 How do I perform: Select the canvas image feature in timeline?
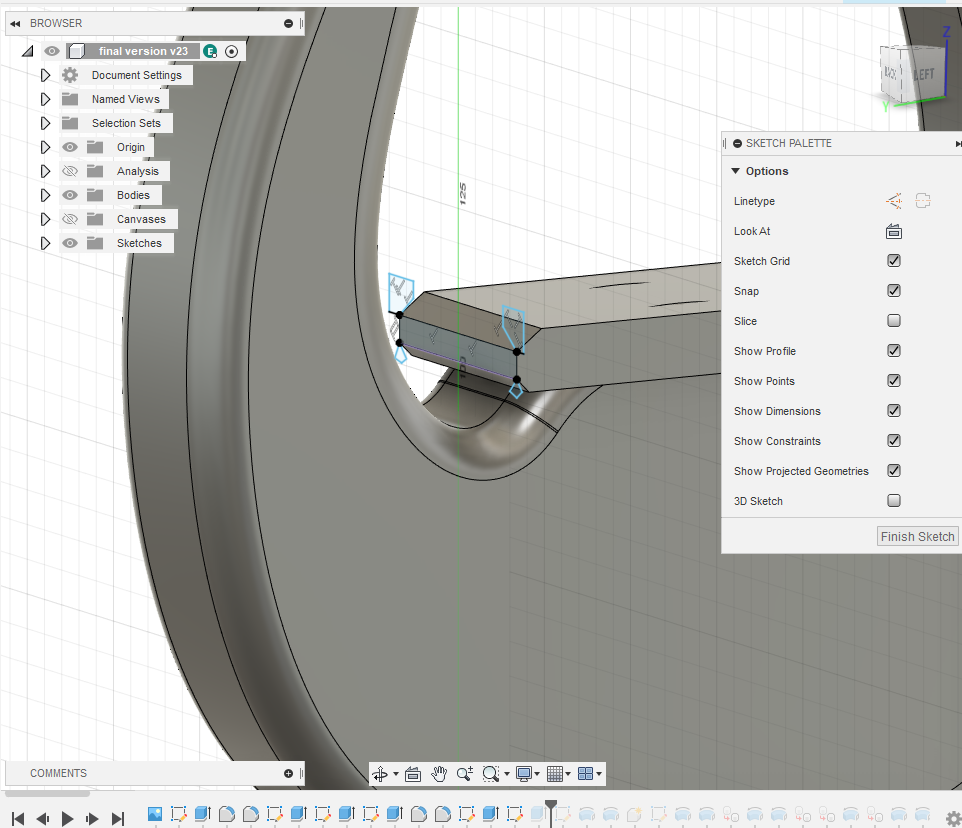(155, 815)
